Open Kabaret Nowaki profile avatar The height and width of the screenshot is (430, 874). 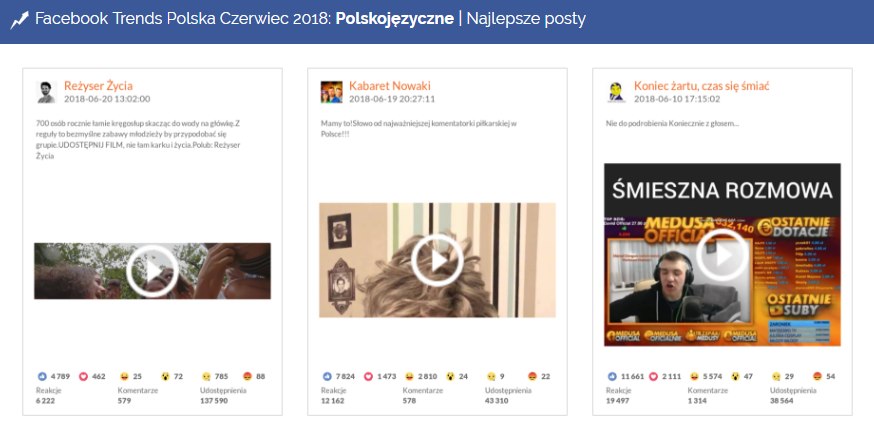coord(332,92)
